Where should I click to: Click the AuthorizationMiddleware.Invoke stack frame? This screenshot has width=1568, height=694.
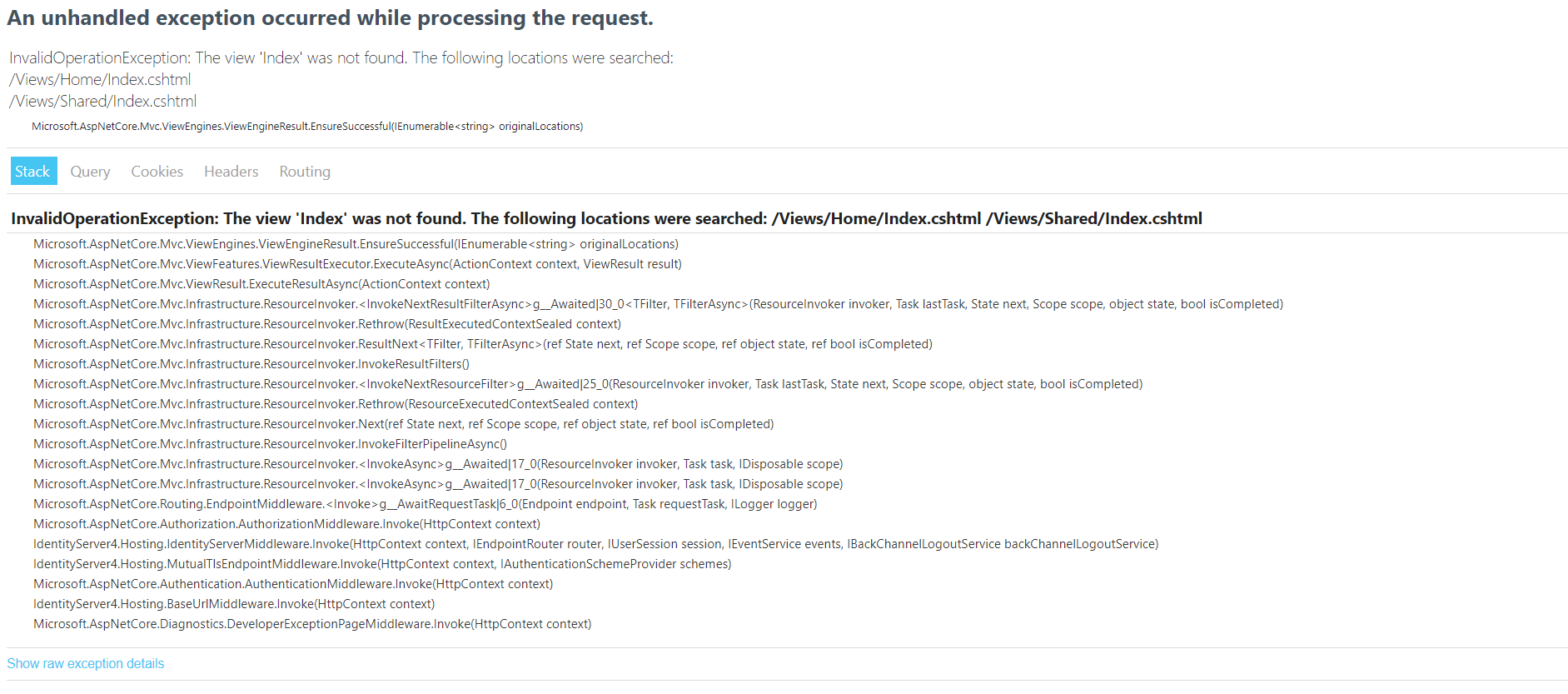(286, 524)
